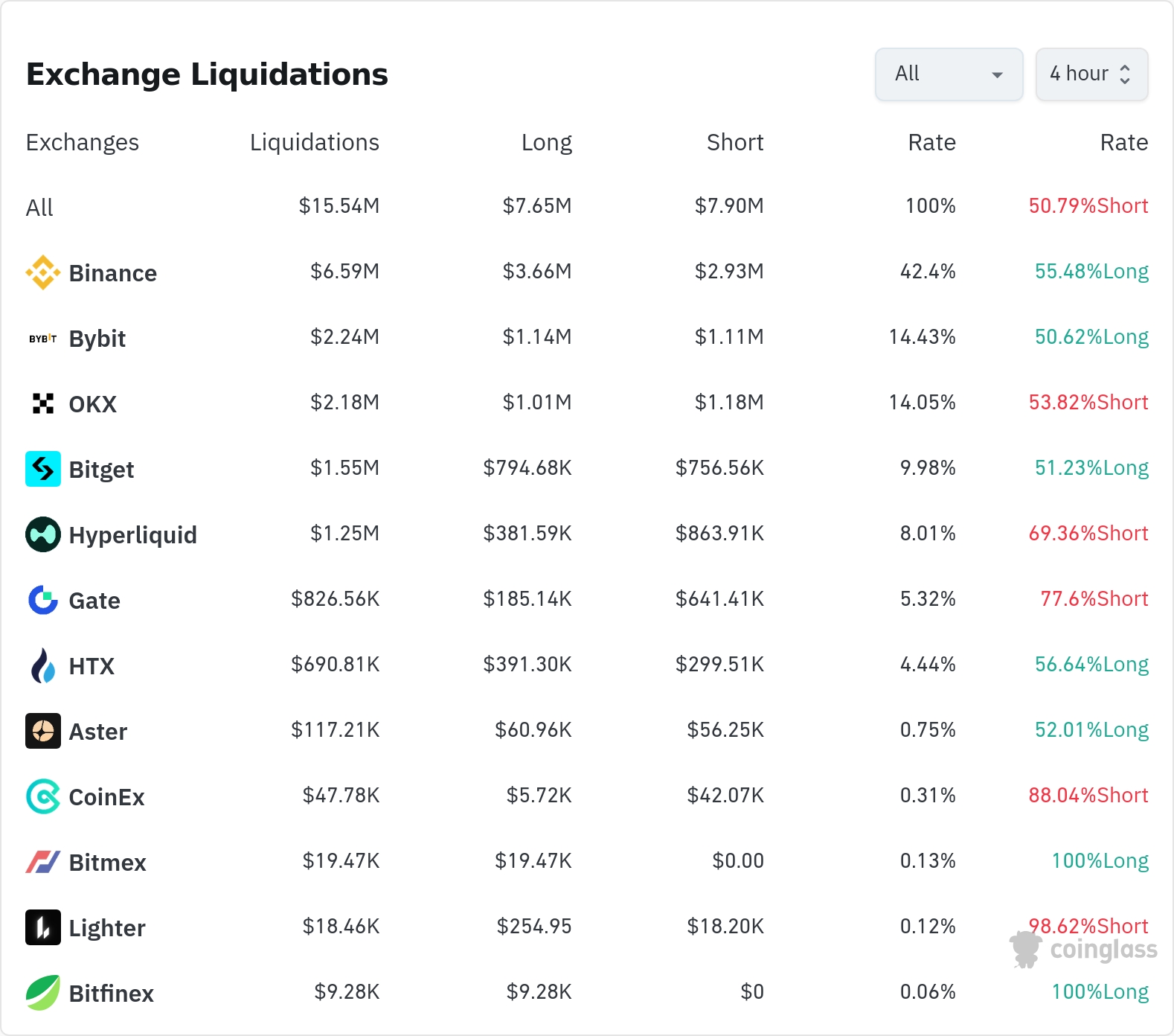Click the CoinEx logo icon
The width and height of the screenshot is (1174, 1036).
43,796
